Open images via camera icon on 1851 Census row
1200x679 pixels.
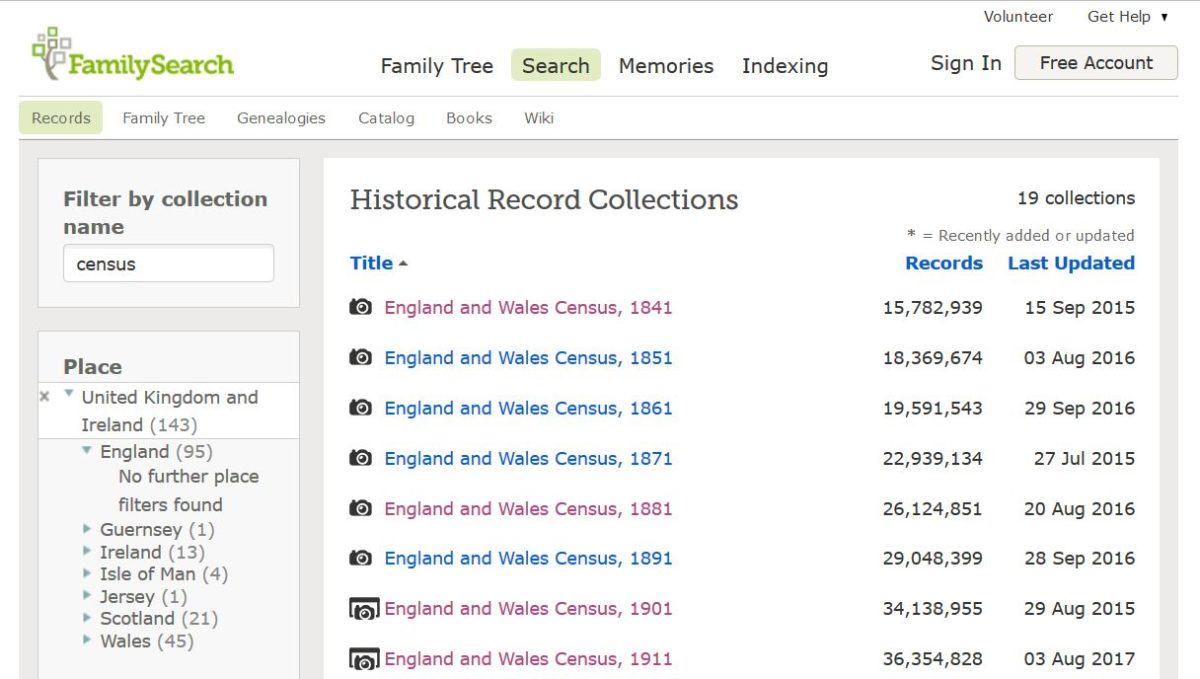point(360,358)
